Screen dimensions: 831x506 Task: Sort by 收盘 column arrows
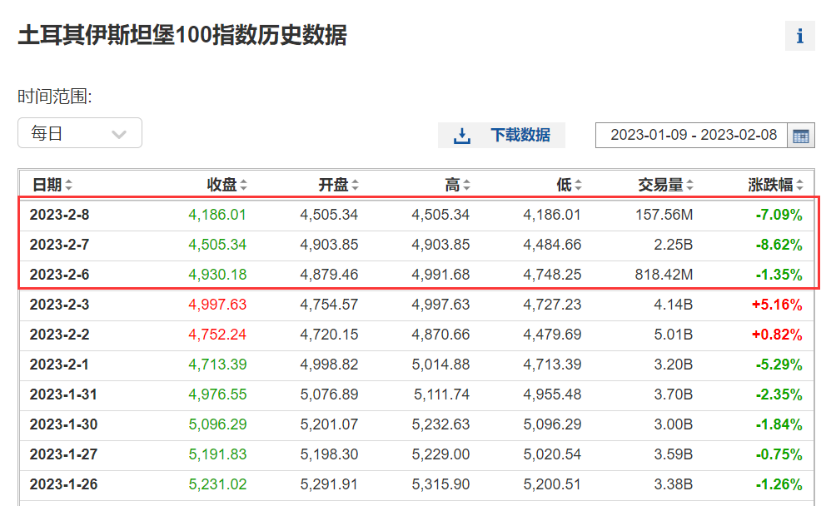pyautogui.click(x=244, y=185)
